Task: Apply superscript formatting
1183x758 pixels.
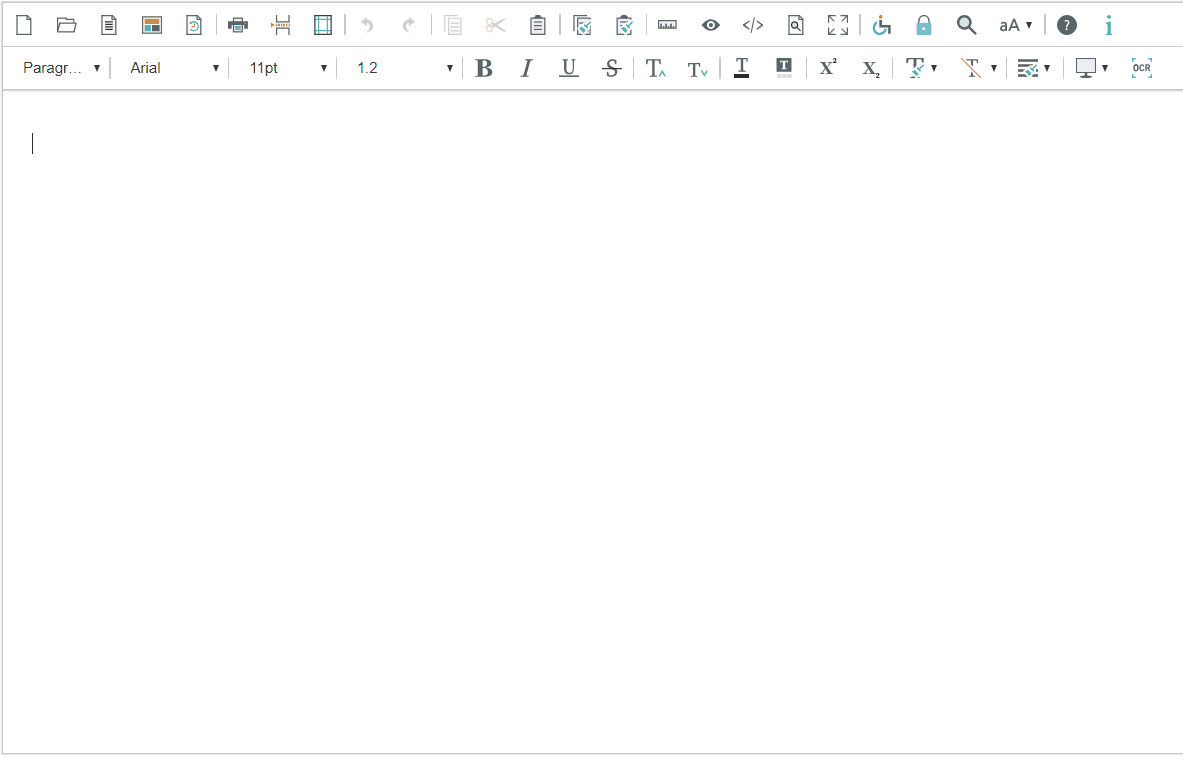Action: [828, 67]
